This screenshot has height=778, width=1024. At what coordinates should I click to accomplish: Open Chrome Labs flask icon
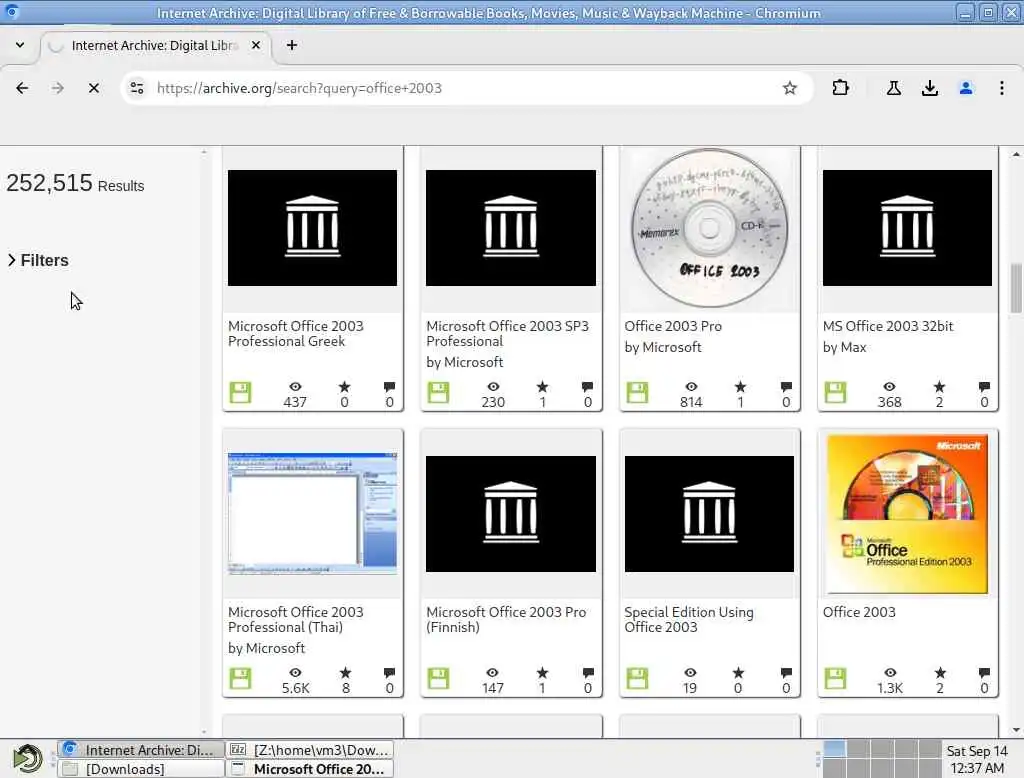893,88
